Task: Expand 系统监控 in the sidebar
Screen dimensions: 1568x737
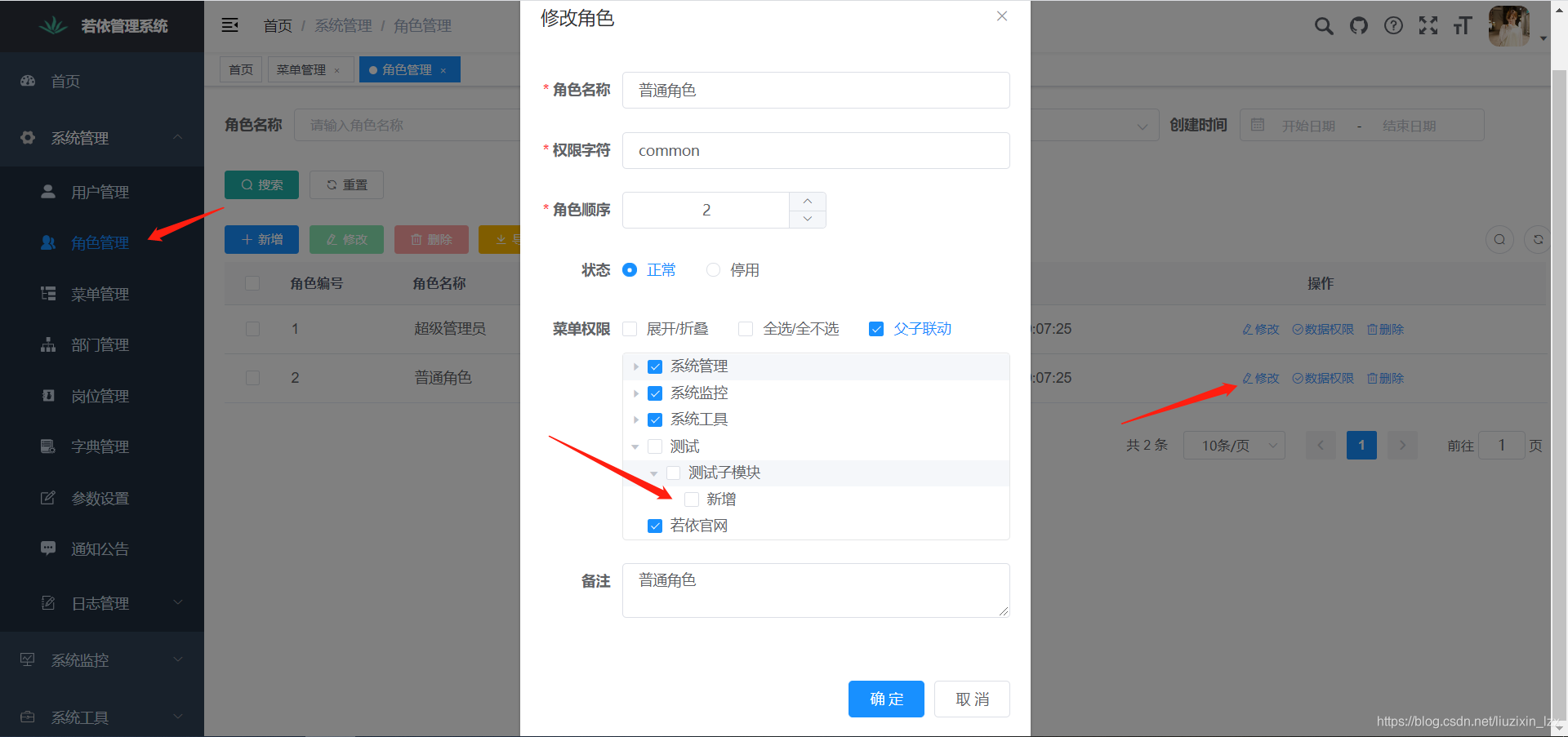Action: tap(102, 659)
